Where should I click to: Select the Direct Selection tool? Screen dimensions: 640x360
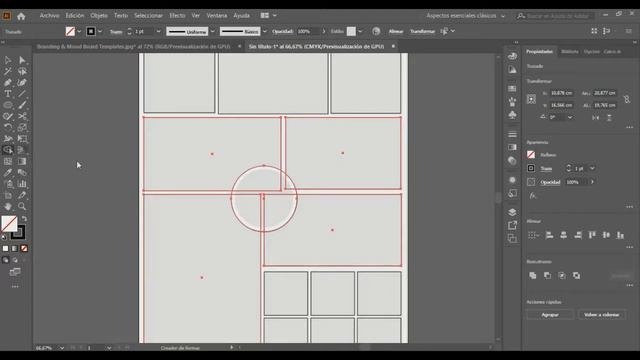click(x=22, y=60)
